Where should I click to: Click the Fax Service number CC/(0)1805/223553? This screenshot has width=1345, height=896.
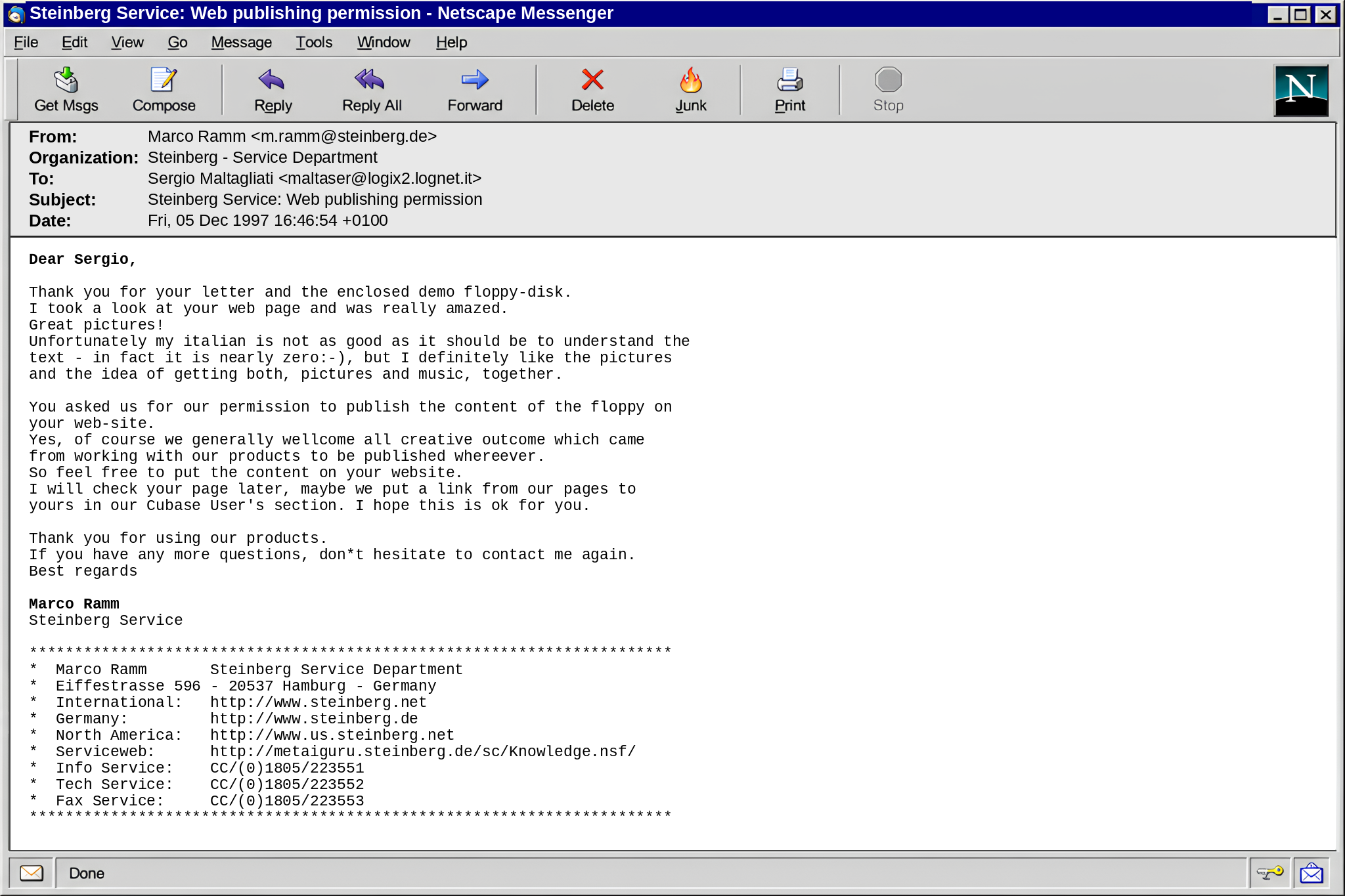pos(287,801)
